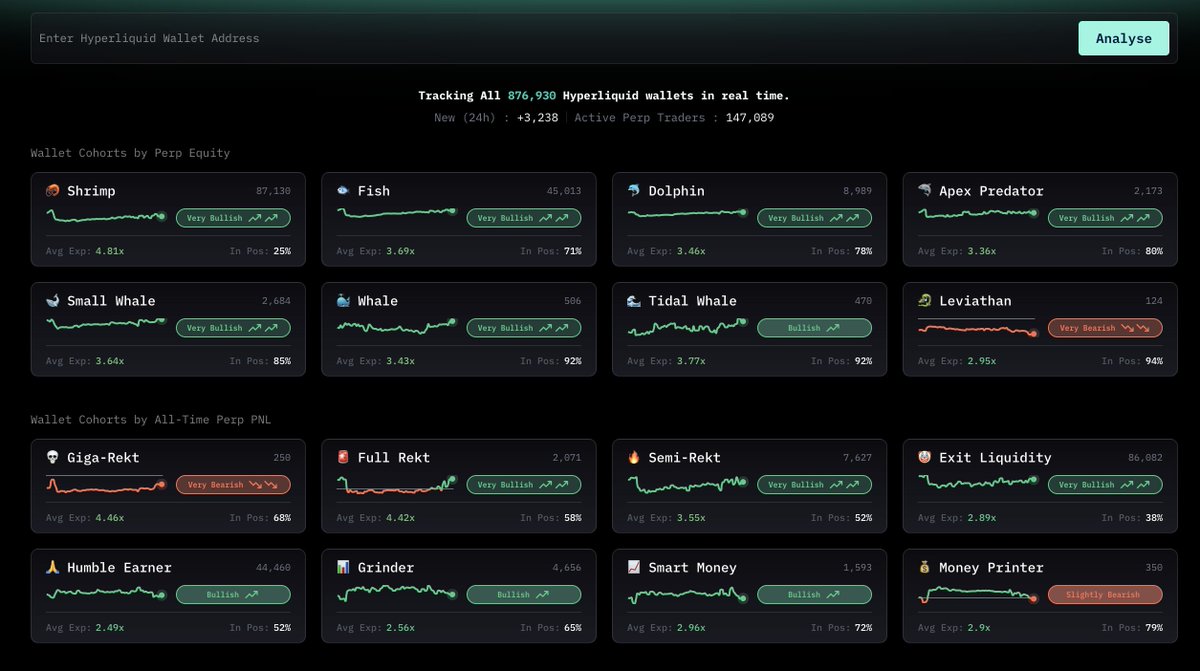Click the Fish cohort emoji icon

(344, 191)
